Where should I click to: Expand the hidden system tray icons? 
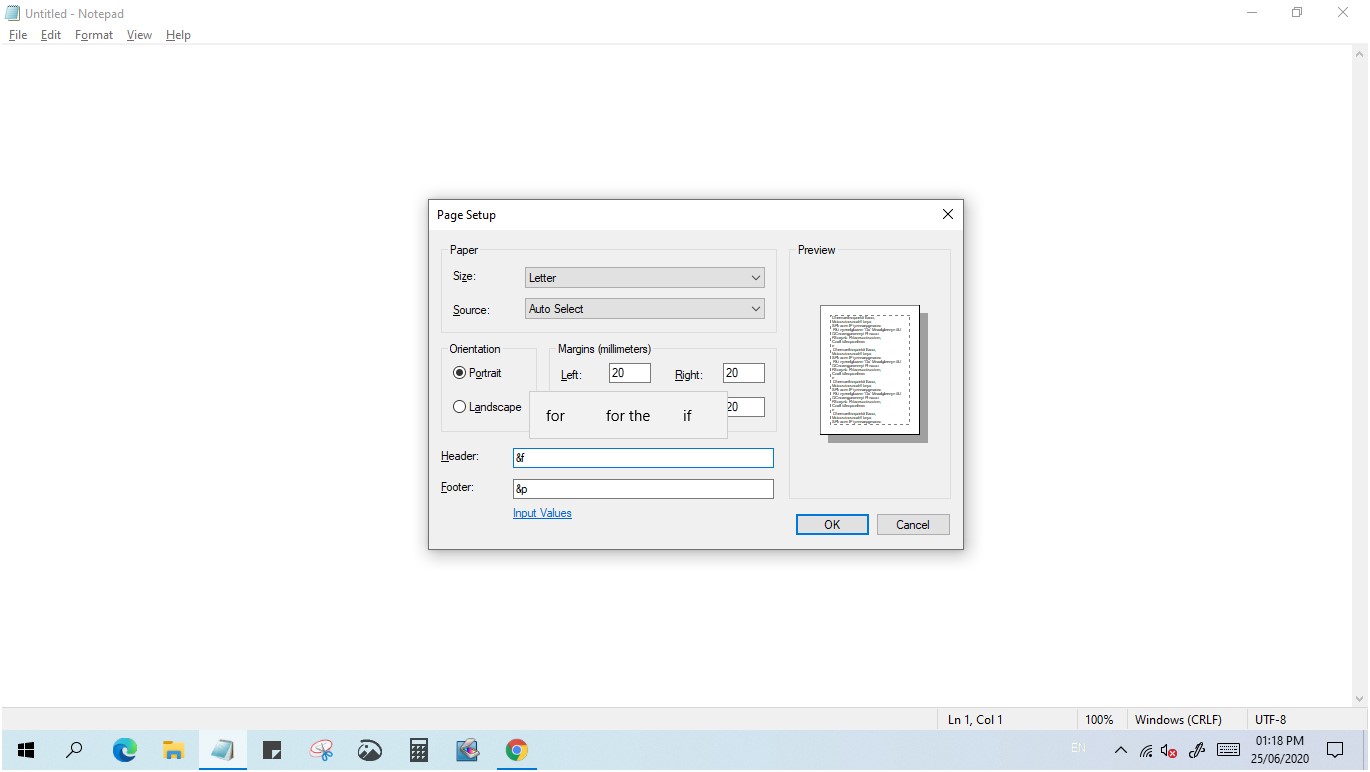1120,749
